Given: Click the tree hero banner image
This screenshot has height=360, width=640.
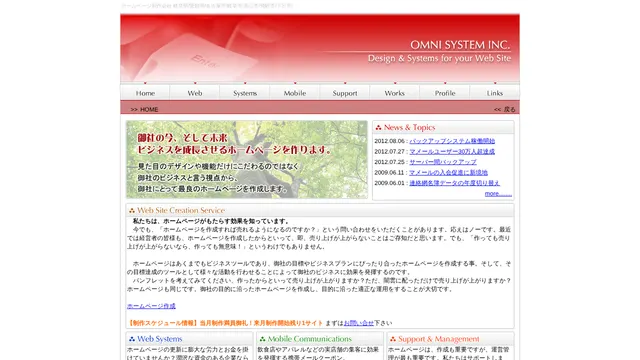Looking at the screenshot, I should pyautogui.click(x=247, y=159).
